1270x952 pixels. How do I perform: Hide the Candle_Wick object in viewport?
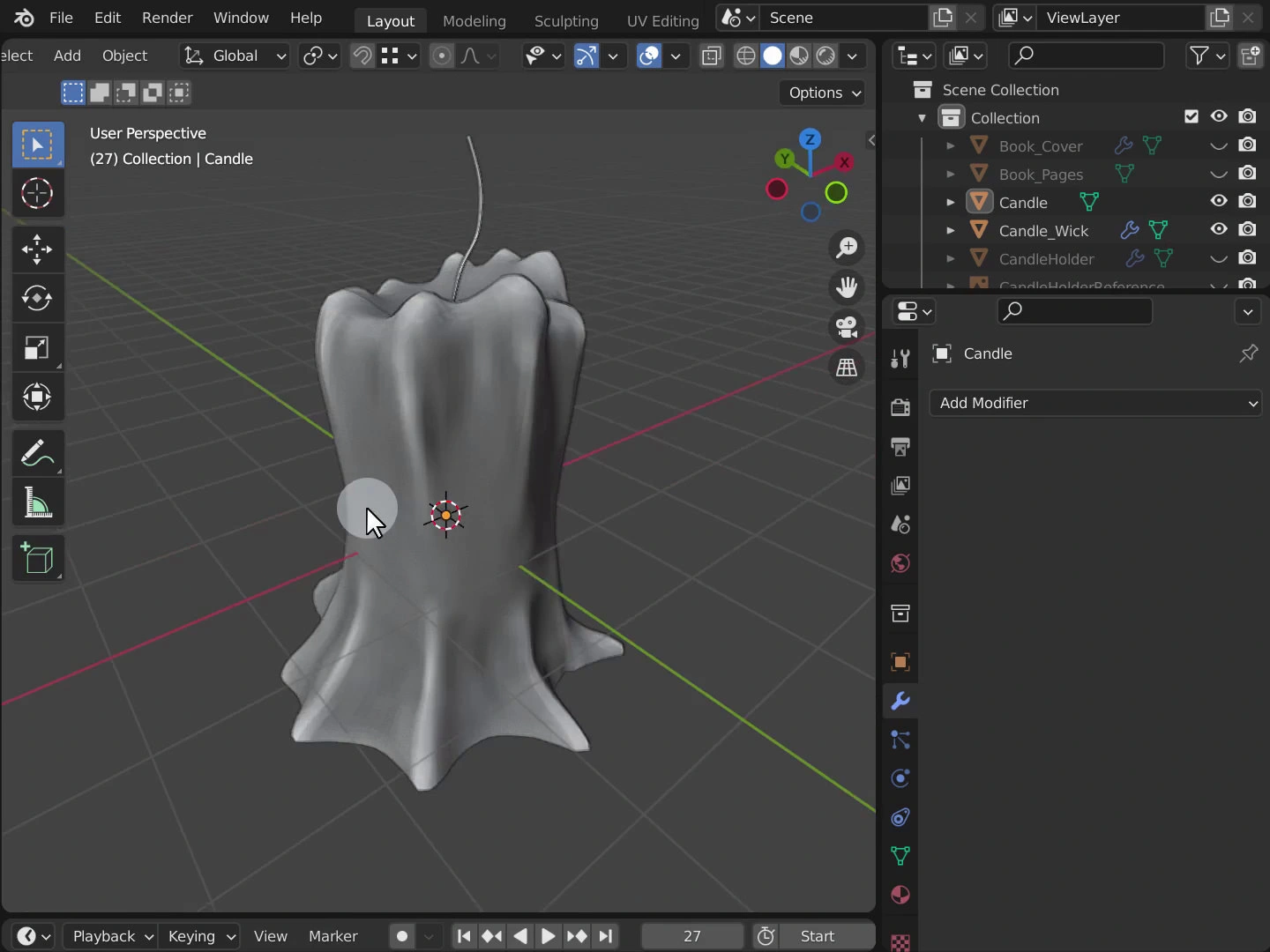coord(1219,230)
